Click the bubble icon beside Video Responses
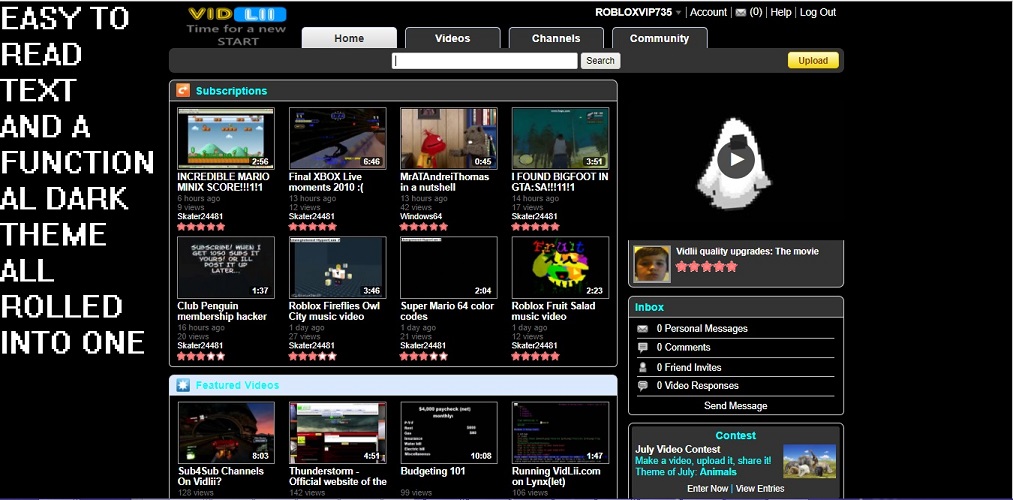 tap(642, 386)
